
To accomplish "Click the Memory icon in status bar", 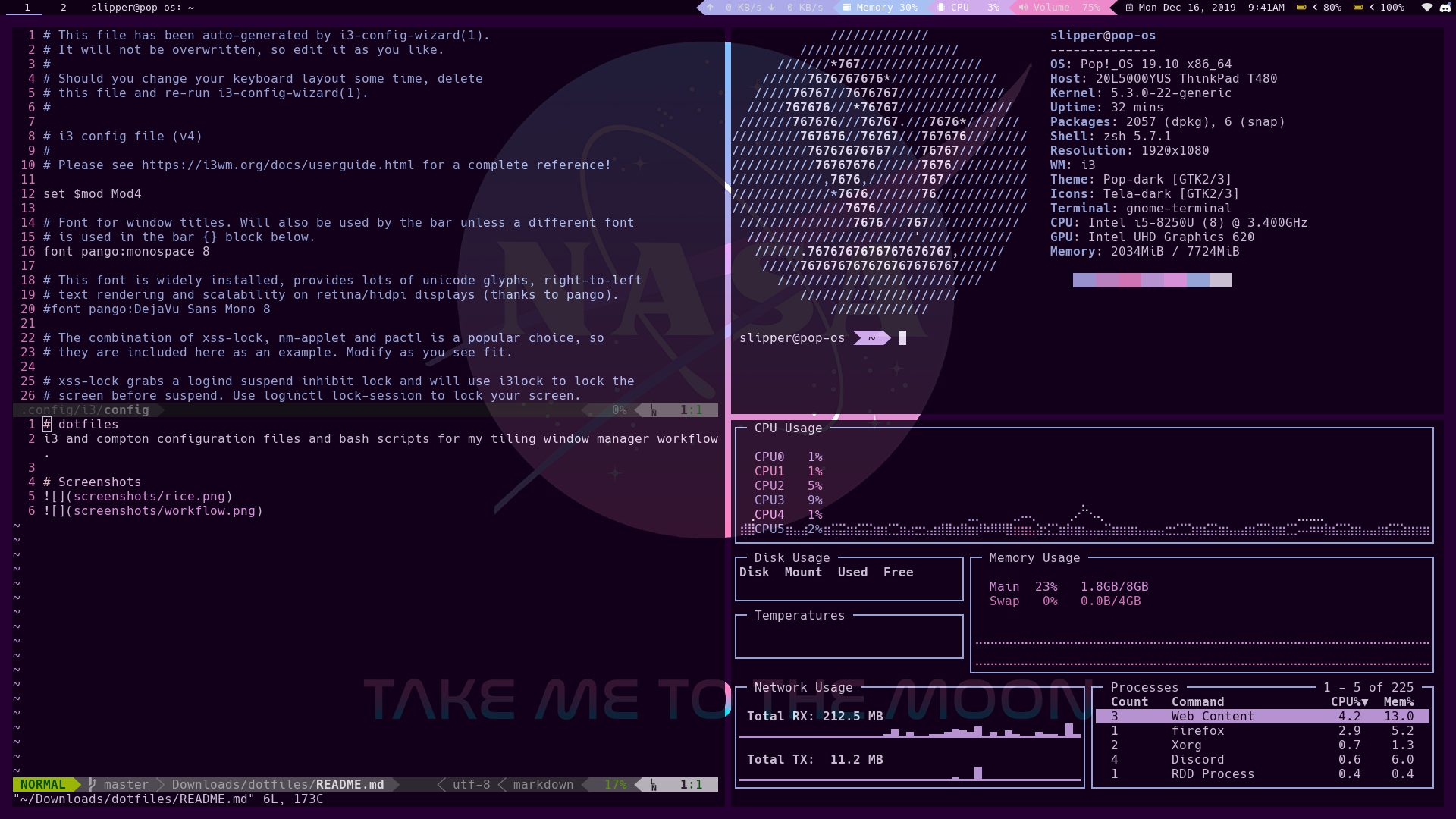I will [x=846, y=8].
